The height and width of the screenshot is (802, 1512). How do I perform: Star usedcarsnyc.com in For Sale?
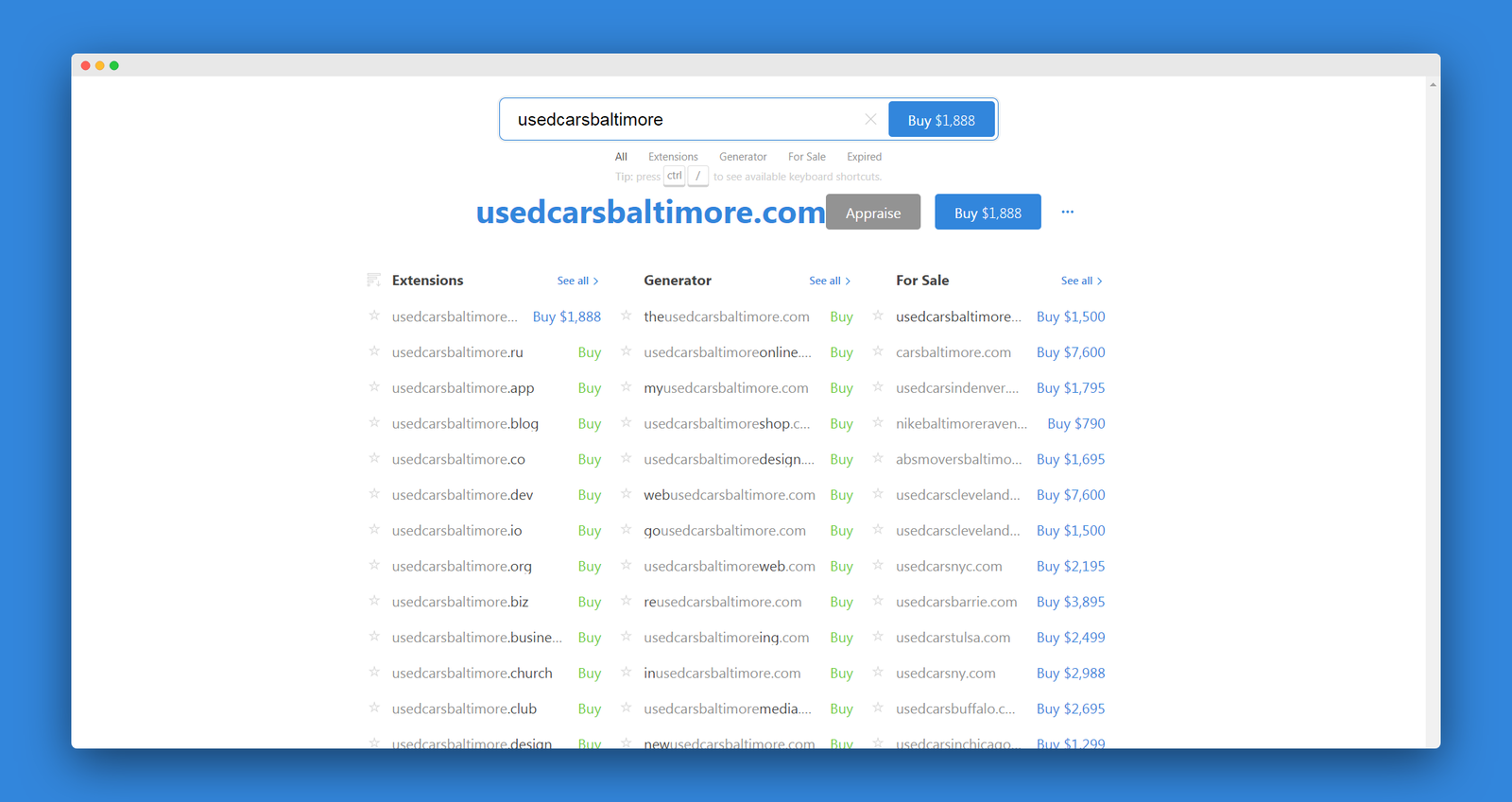click(878, 565)
